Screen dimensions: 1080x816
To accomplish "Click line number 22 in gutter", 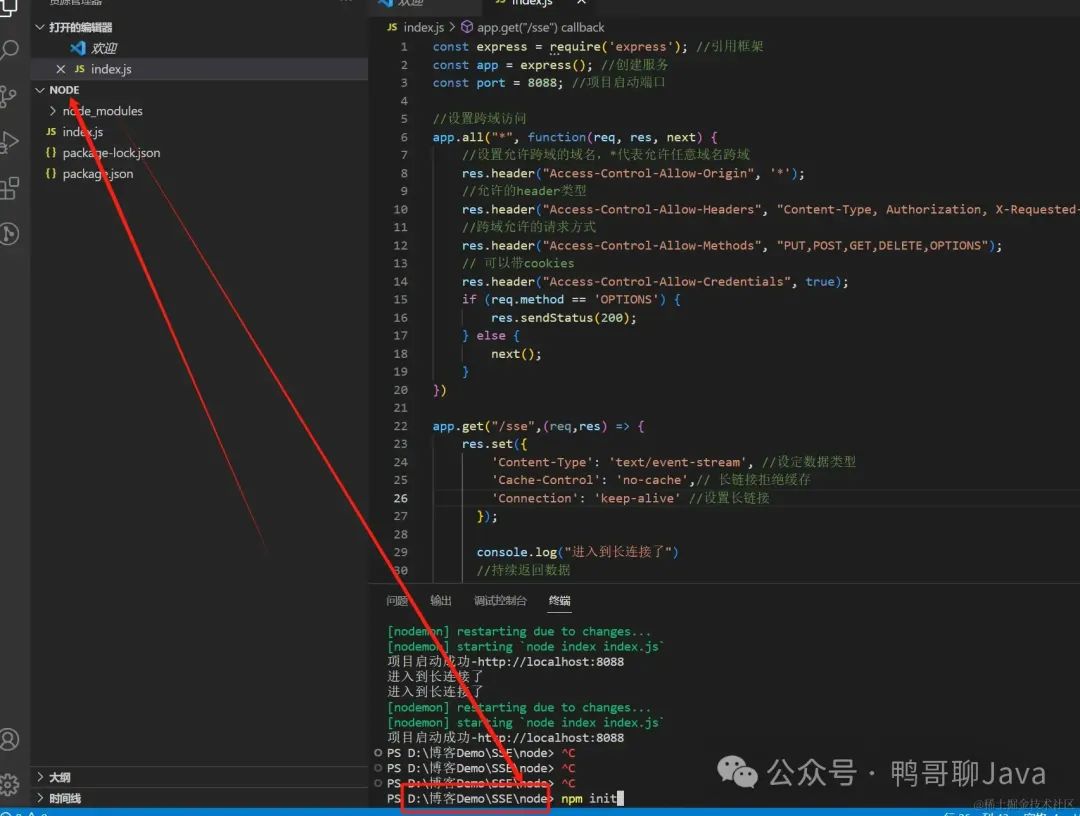I will click(401, 426).
